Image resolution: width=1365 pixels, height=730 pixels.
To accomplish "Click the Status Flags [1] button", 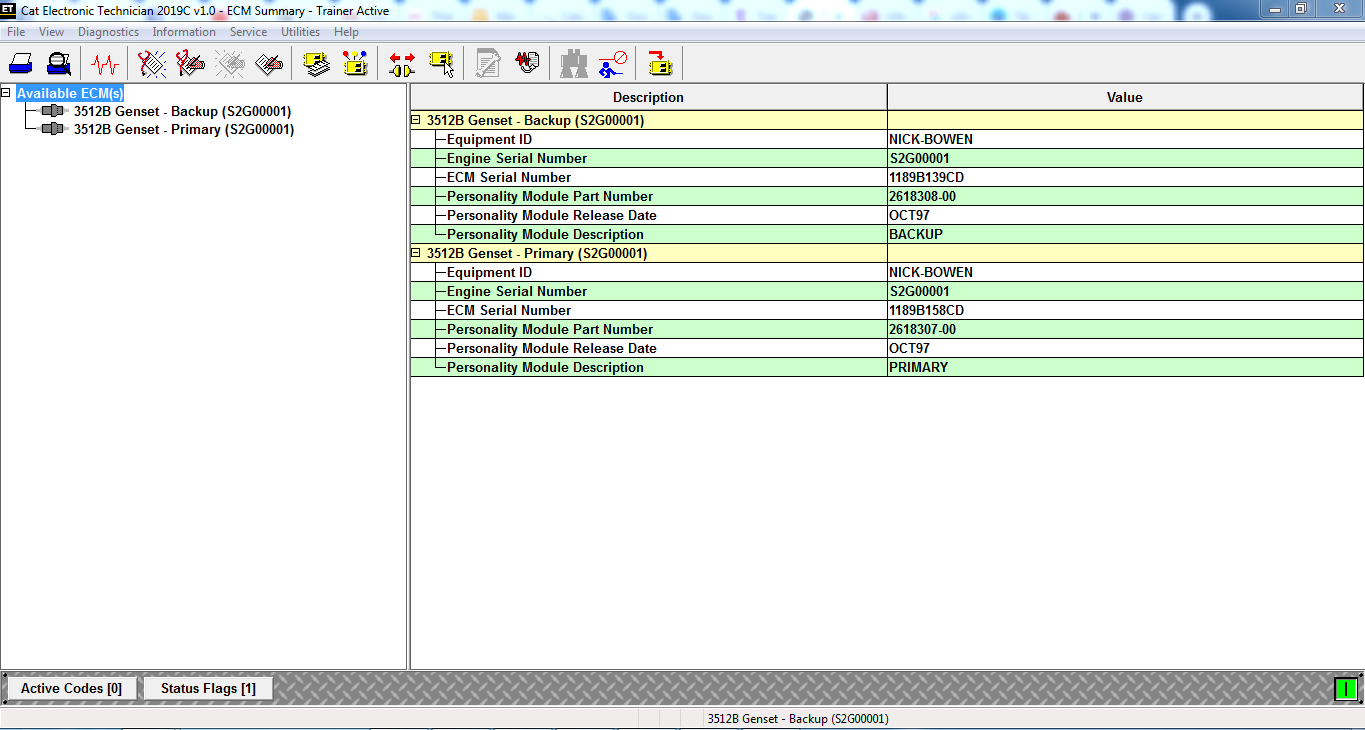I will click(x=208, y=688).
